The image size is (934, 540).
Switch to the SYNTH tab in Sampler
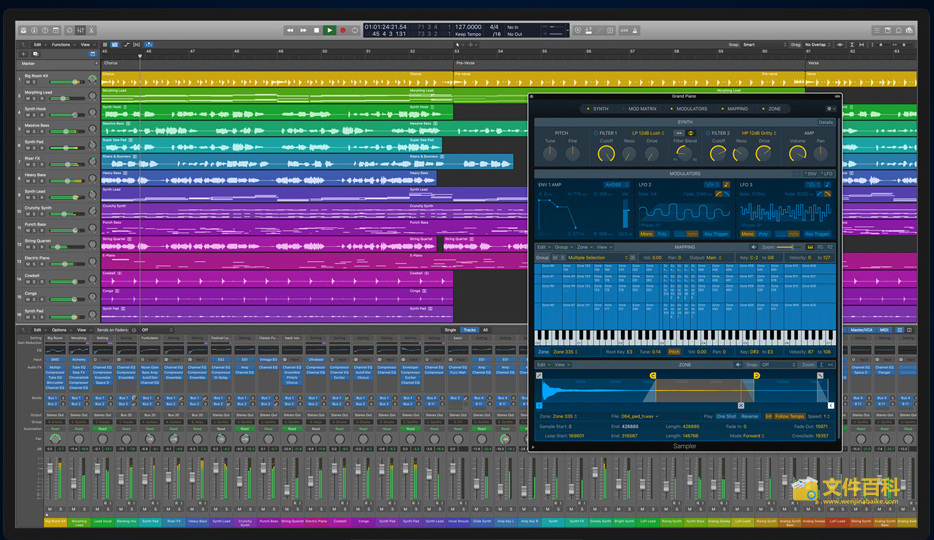[598, 109]
